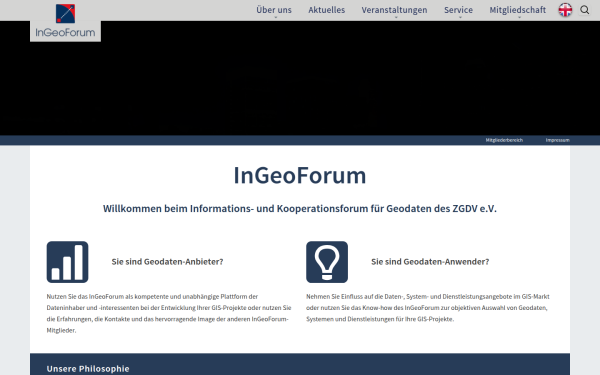This screenshot has width=600, height=375.
Task: Click the "Sie sind Geodaten-Anbieter?" heading
Action: coord(167,262)
